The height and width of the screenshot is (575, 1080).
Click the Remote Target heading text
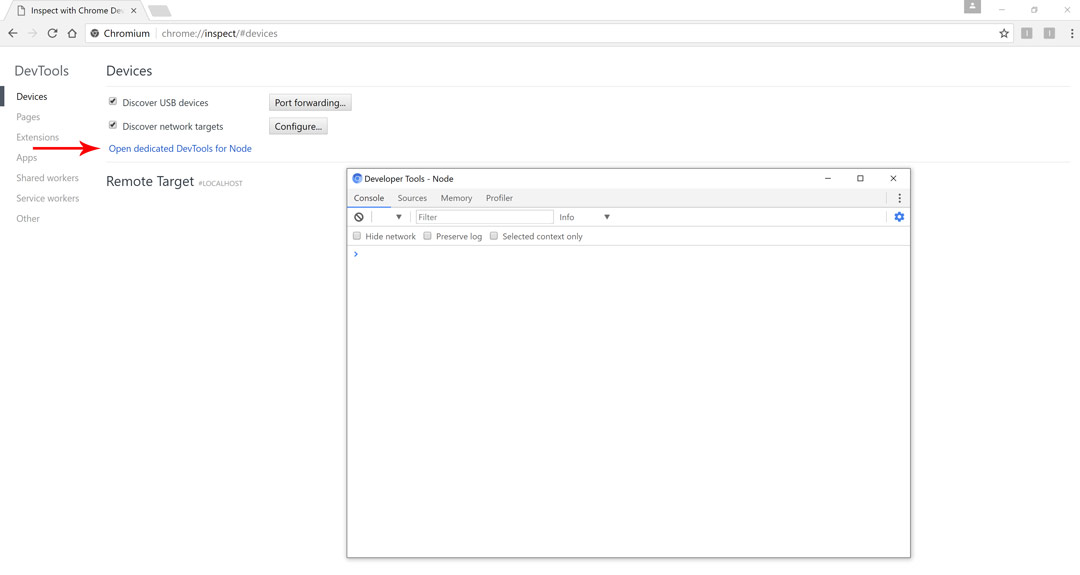(x=150, y=181)
